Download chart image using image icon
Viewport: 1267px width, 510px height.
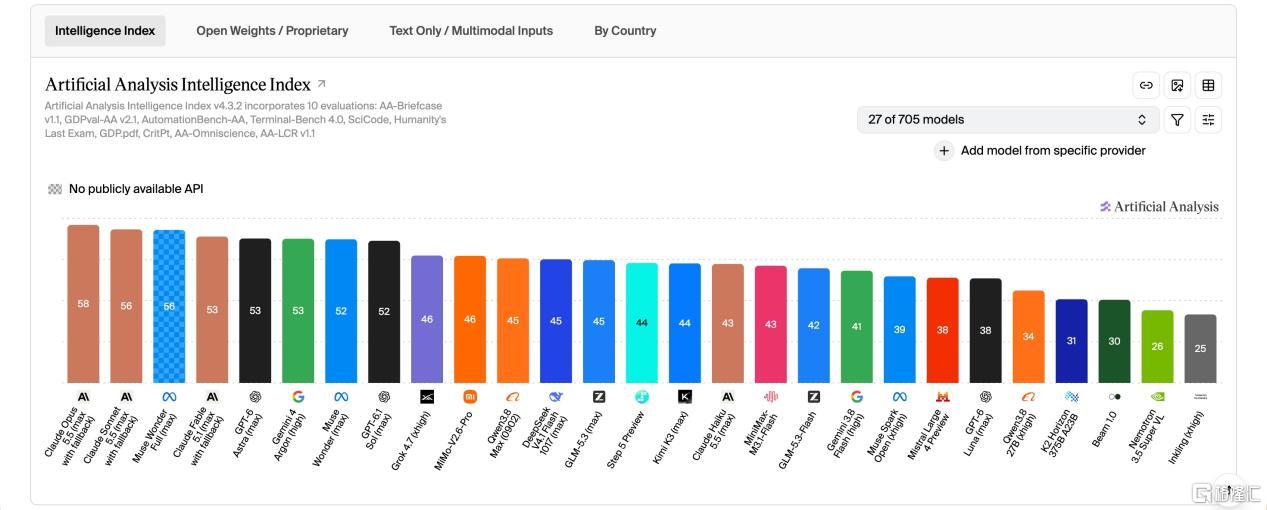point(1177,86)
